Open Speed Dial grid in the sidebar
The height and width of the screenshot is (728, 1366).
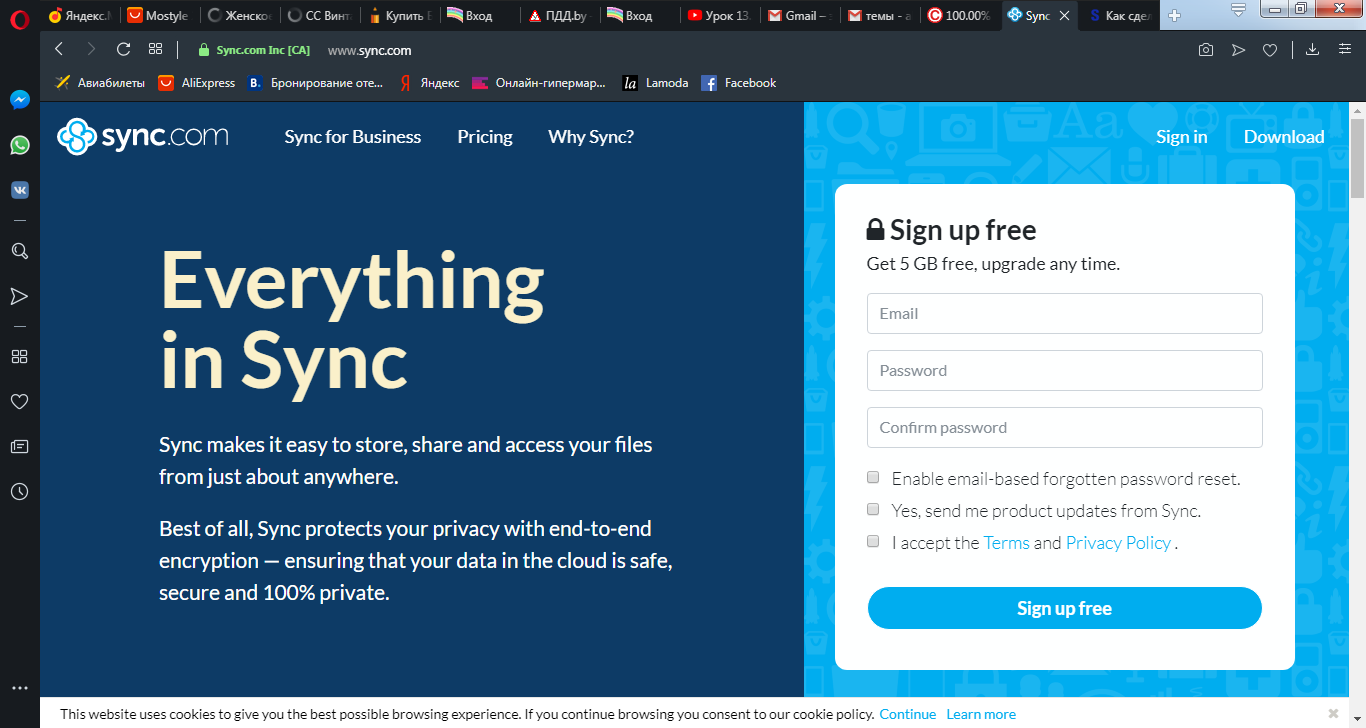(19, 356)
